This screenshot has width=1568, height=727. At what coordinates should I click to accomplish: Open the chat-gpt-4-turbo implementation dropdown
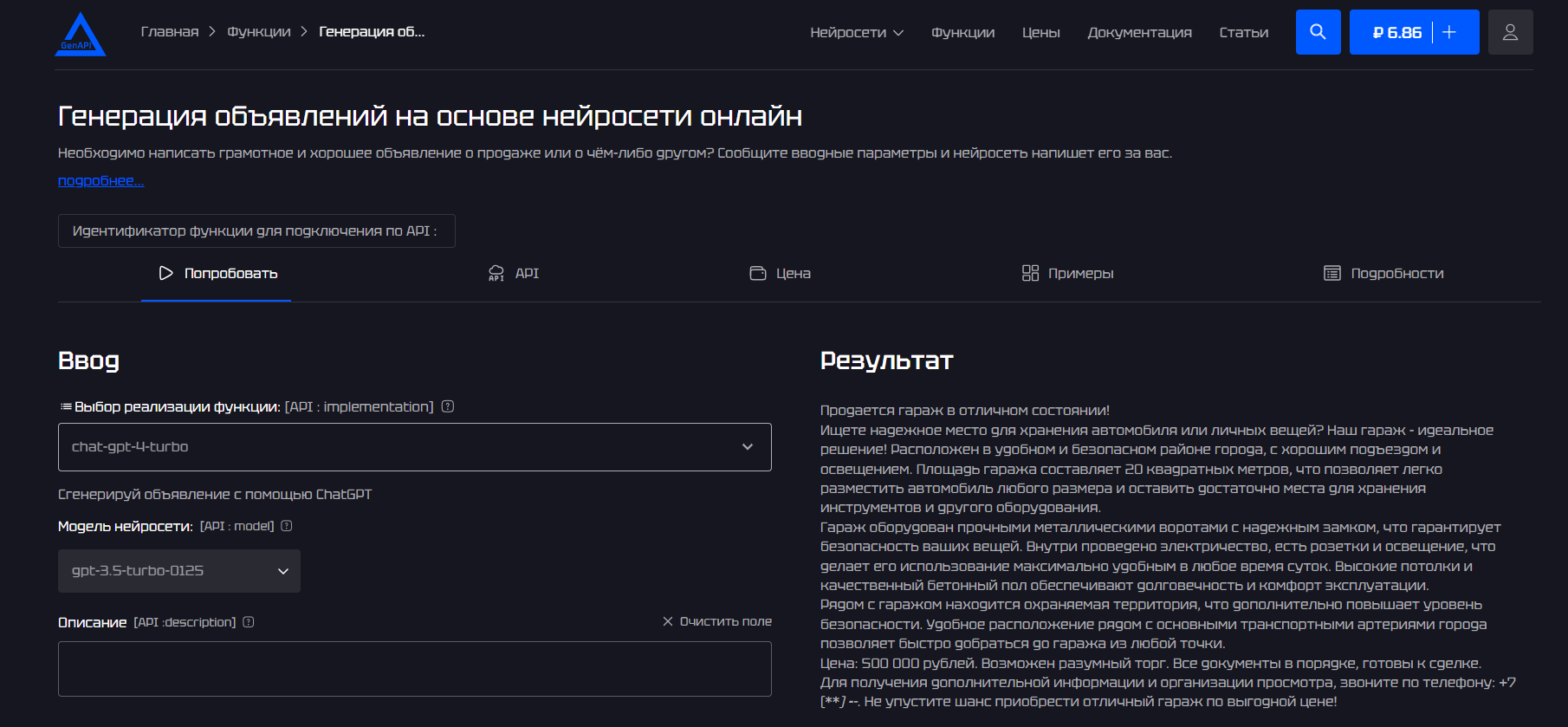[x=414, y=447]
